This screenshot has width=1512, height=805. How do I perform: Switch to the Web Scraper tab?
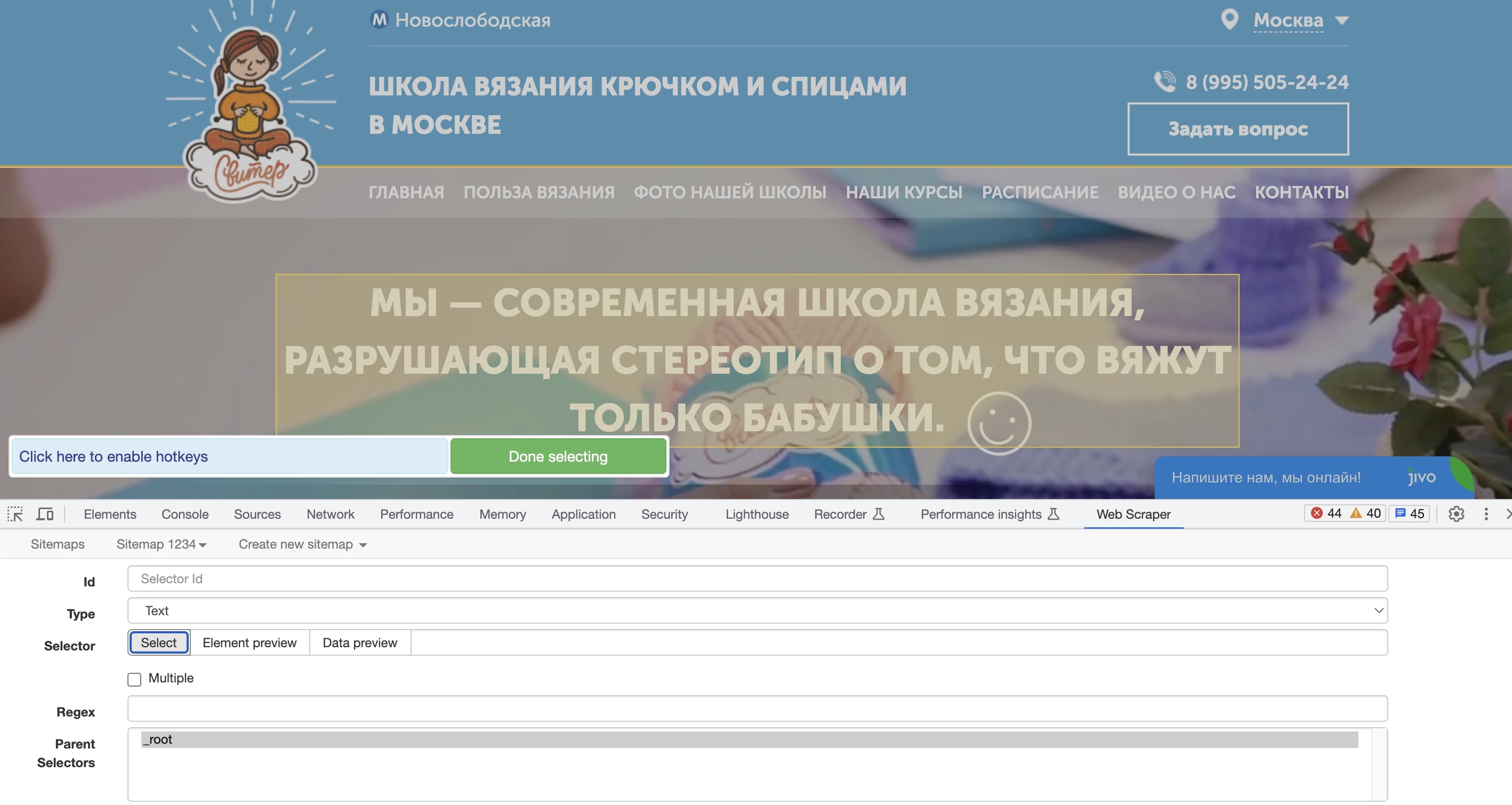1133,514
